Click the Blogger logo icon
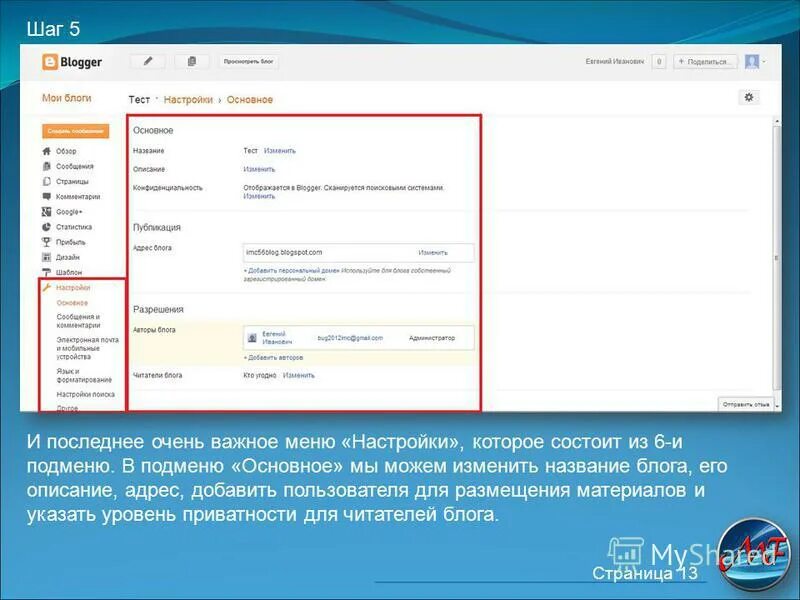Viewport: 800px width, 600px height. tap(49, 62)
